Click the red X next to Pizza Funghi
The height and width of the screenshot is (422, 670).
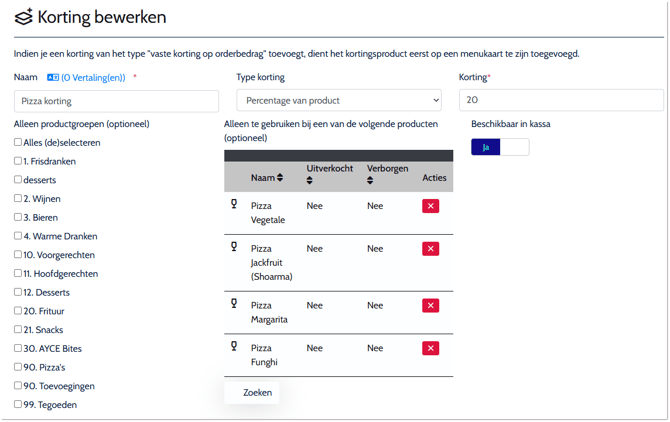tap(430, 348)
